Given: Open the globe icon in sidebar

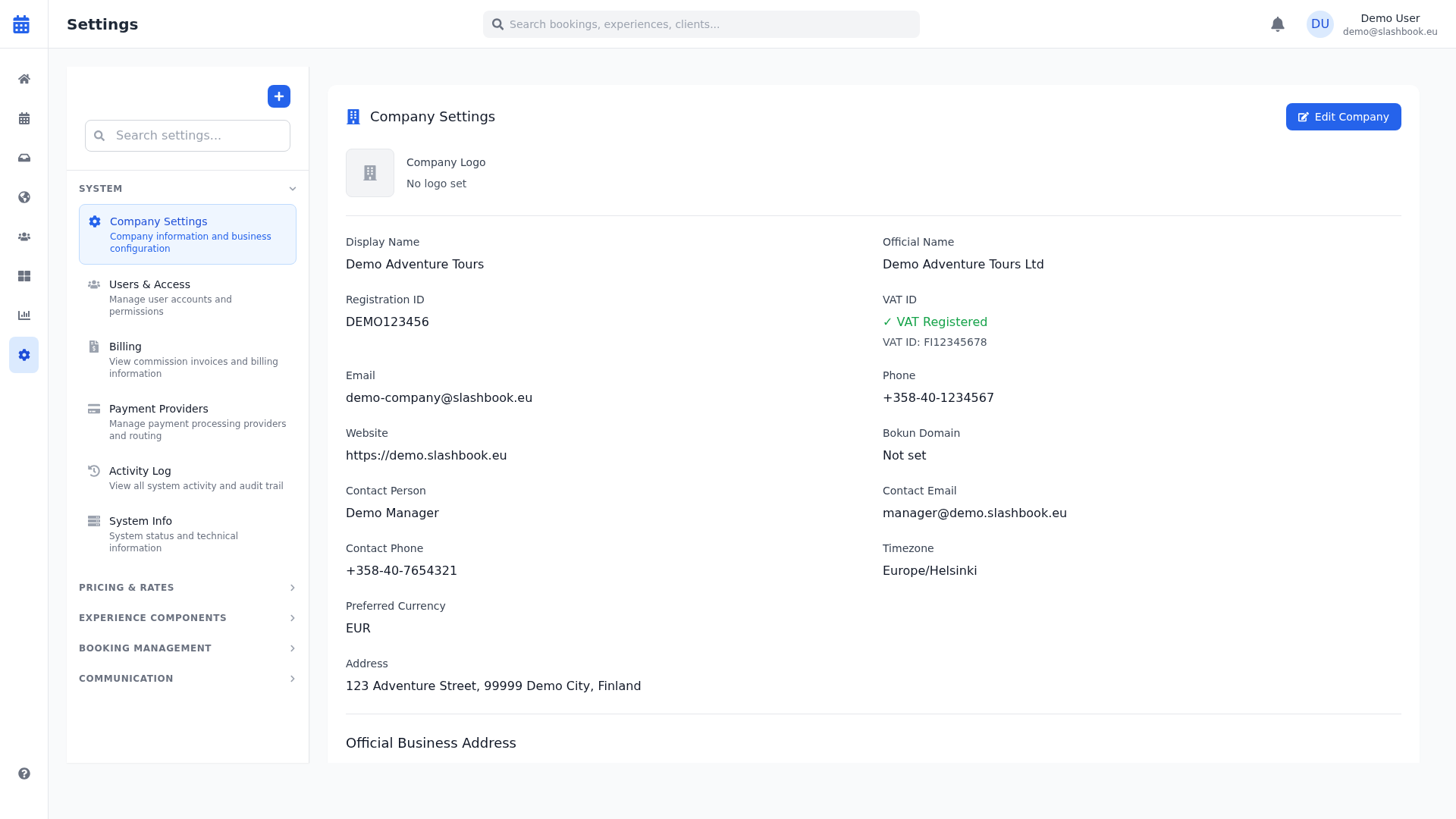Looking at the screenshot, I should click(24, 197).
